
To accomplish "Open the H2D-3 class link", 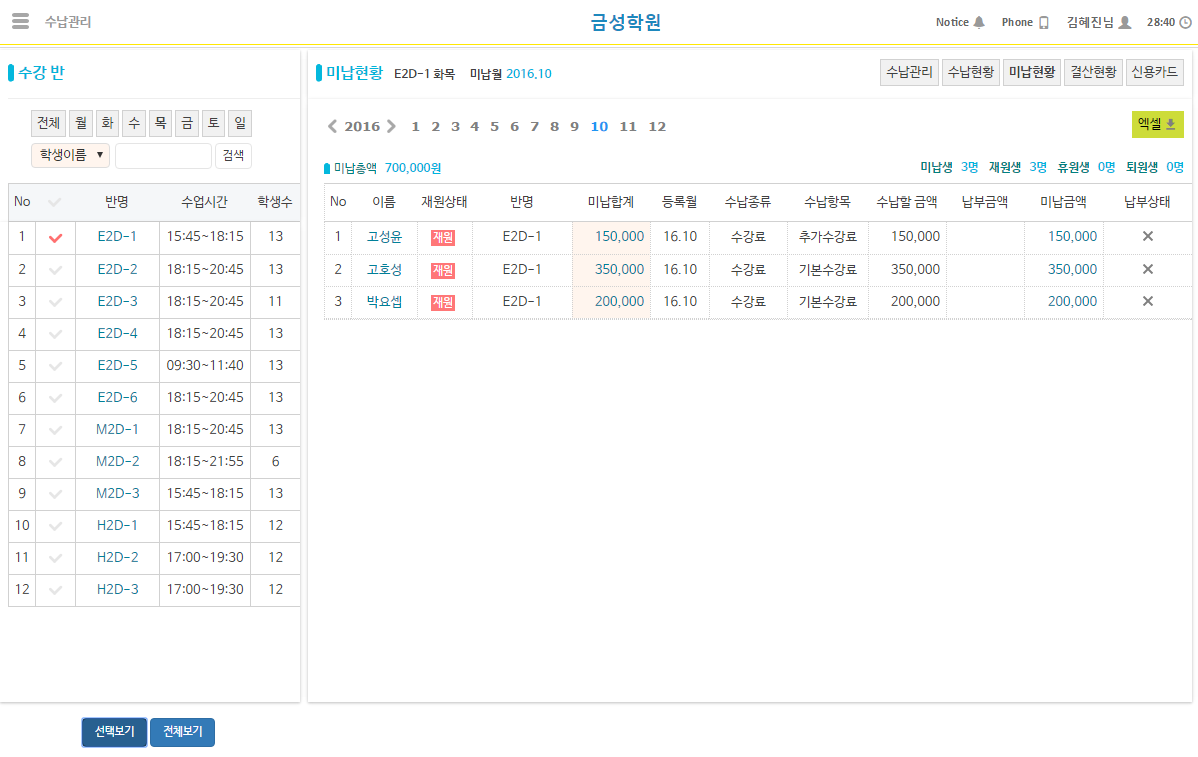I will pyautogui.click(x=118, y=590).
